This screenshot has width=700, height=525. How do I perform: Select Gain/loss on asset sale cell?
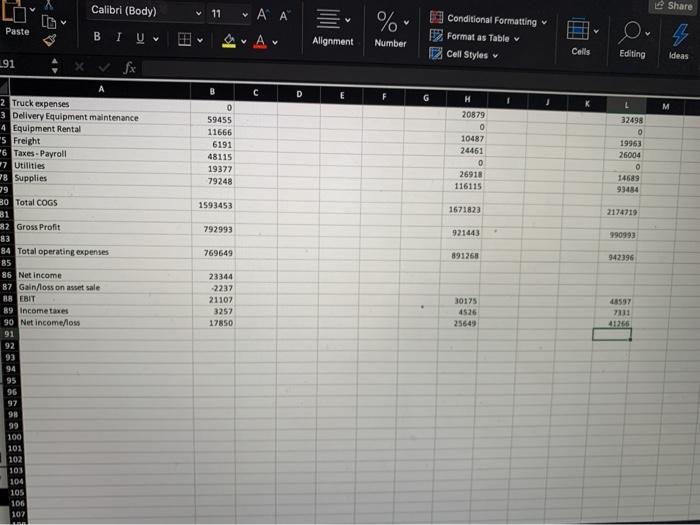click(x=104, y=288)
